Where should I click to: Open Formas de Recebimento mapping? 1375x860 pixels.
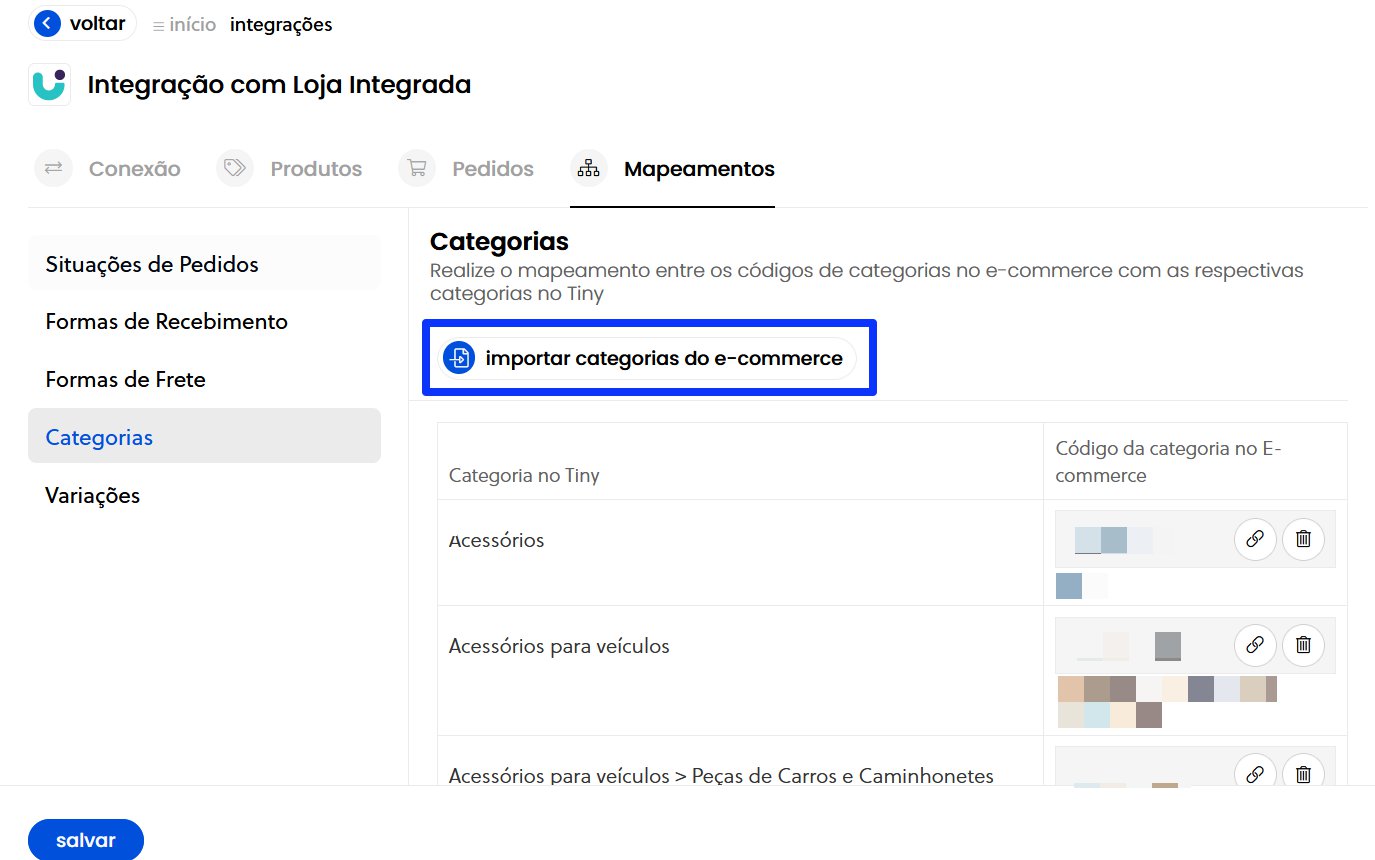[x=204, y=321]
